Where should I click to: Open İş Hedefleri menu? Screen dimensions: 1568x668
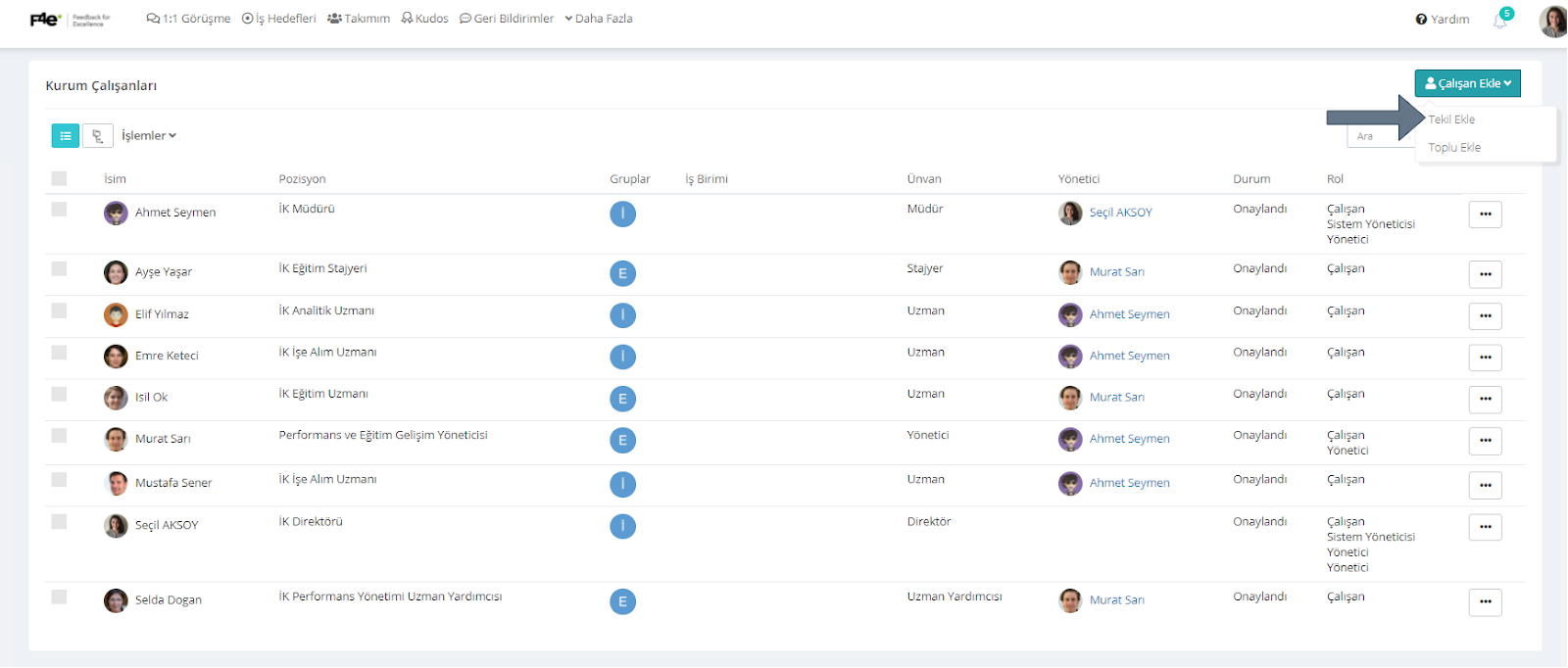[279, 19]
